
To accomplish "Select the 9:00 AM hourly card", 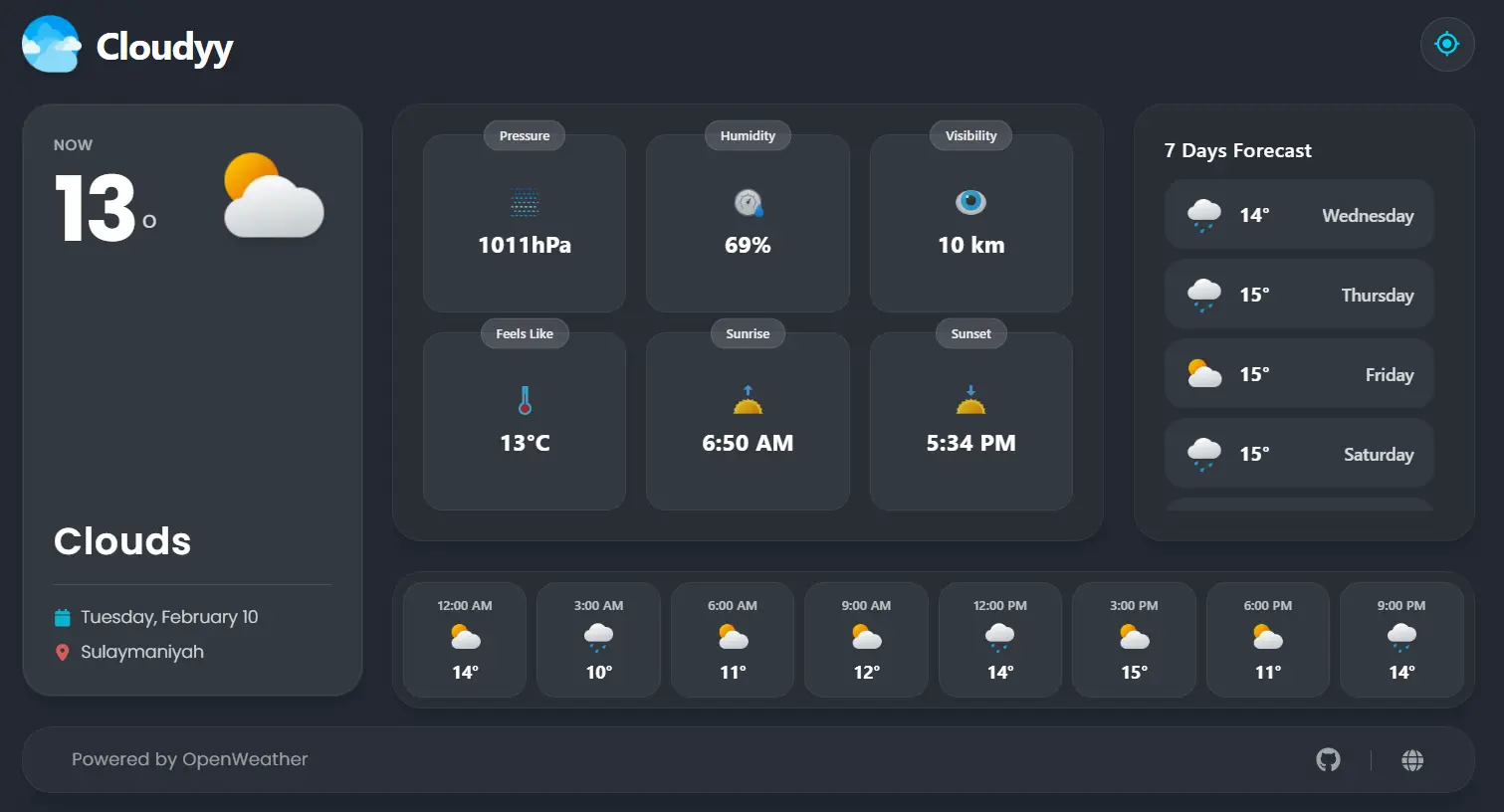I will pyautogui.click(x=866, y=640).
